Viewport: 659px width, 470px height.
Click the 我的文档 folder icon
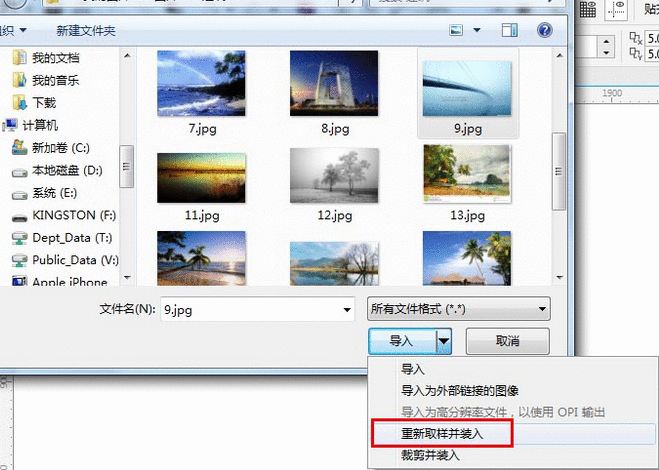(19, 58)
